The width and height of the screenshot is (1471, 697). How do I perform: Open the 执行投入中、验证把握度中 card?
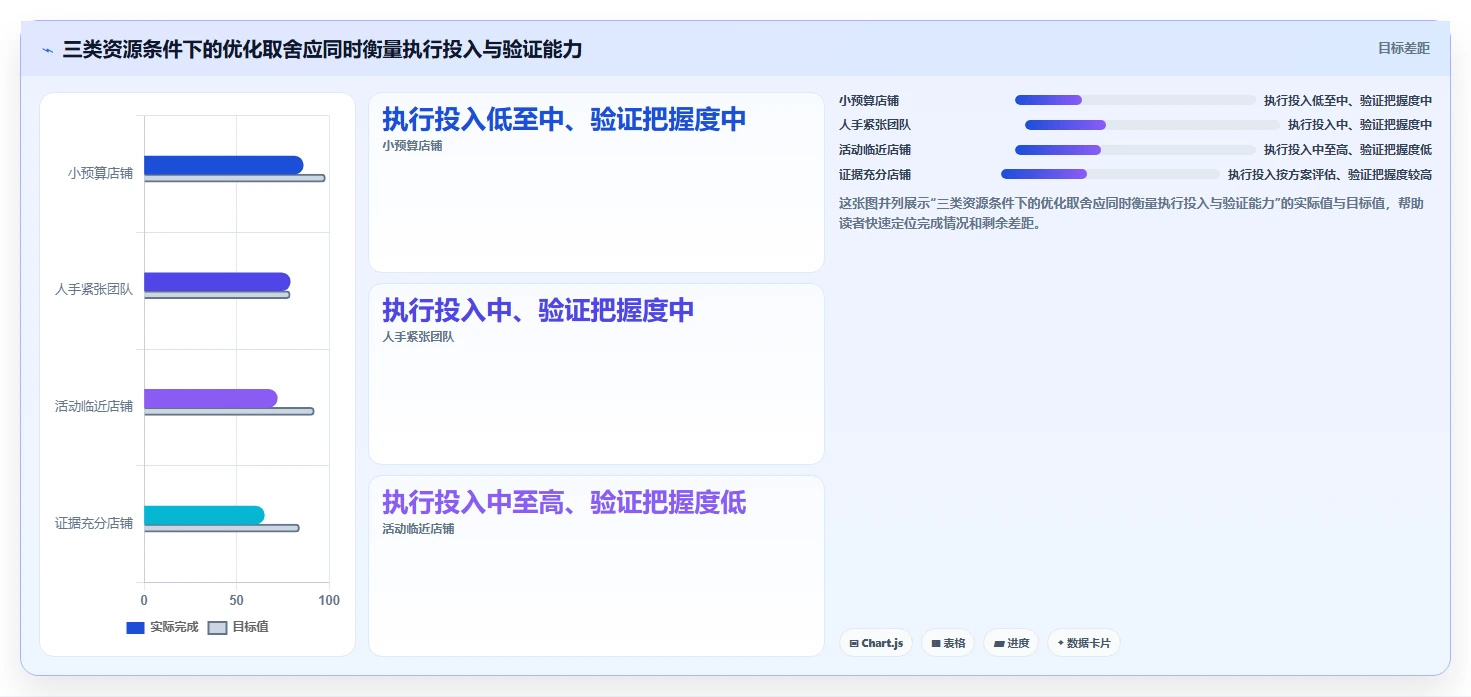pos(596,374)
